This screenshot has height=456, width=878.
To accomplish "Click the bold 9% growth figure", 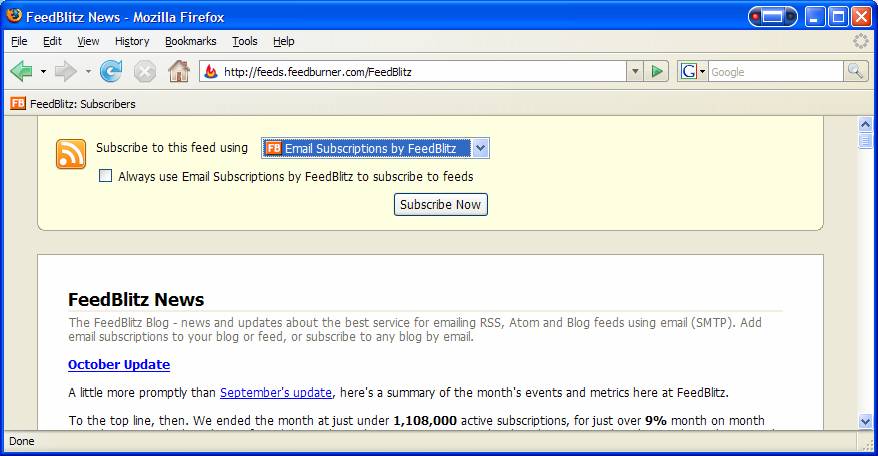I will tap(656, 421).
